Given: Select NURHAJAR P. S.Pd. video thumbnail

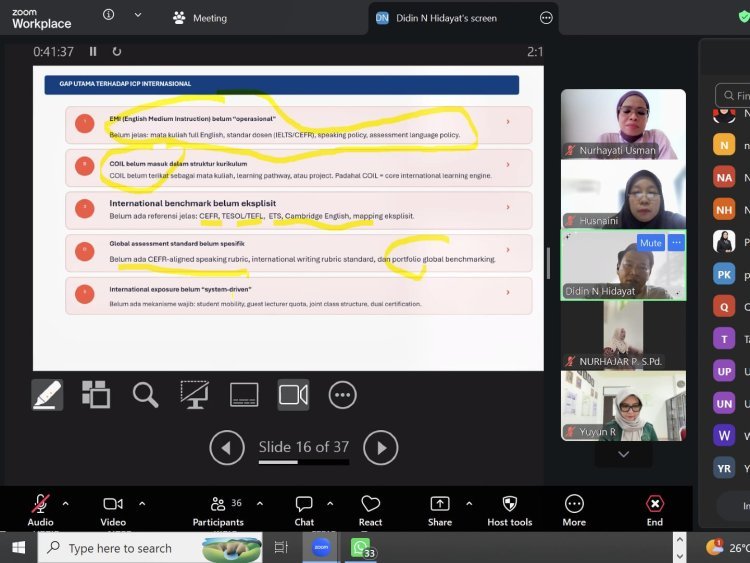Looking at the screenshot, I should coord(623,335).
